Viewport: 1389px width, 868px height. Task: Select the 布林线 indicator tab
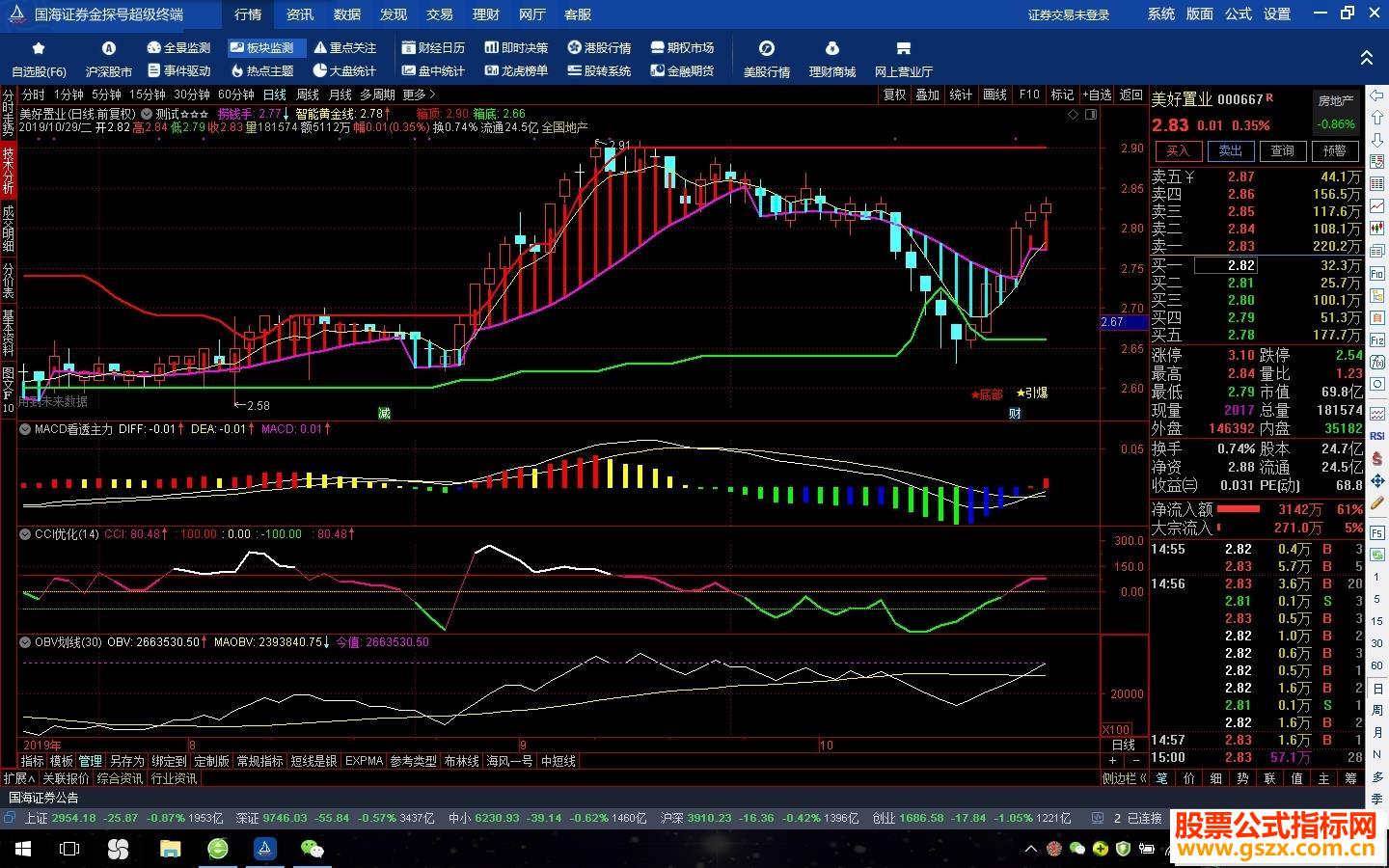click(461, 761)
